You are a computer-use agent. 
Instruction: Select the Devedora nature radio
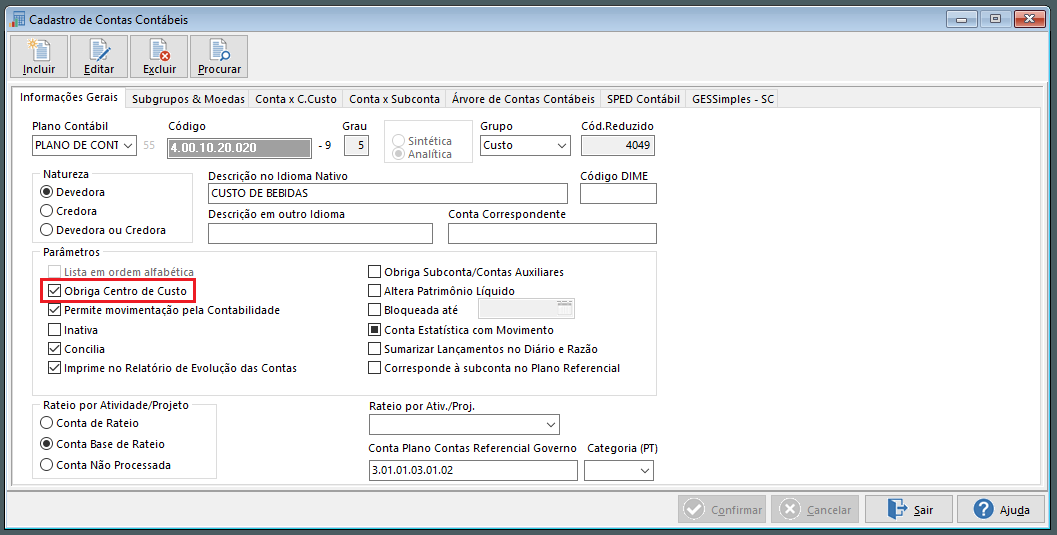coord(47,192)
